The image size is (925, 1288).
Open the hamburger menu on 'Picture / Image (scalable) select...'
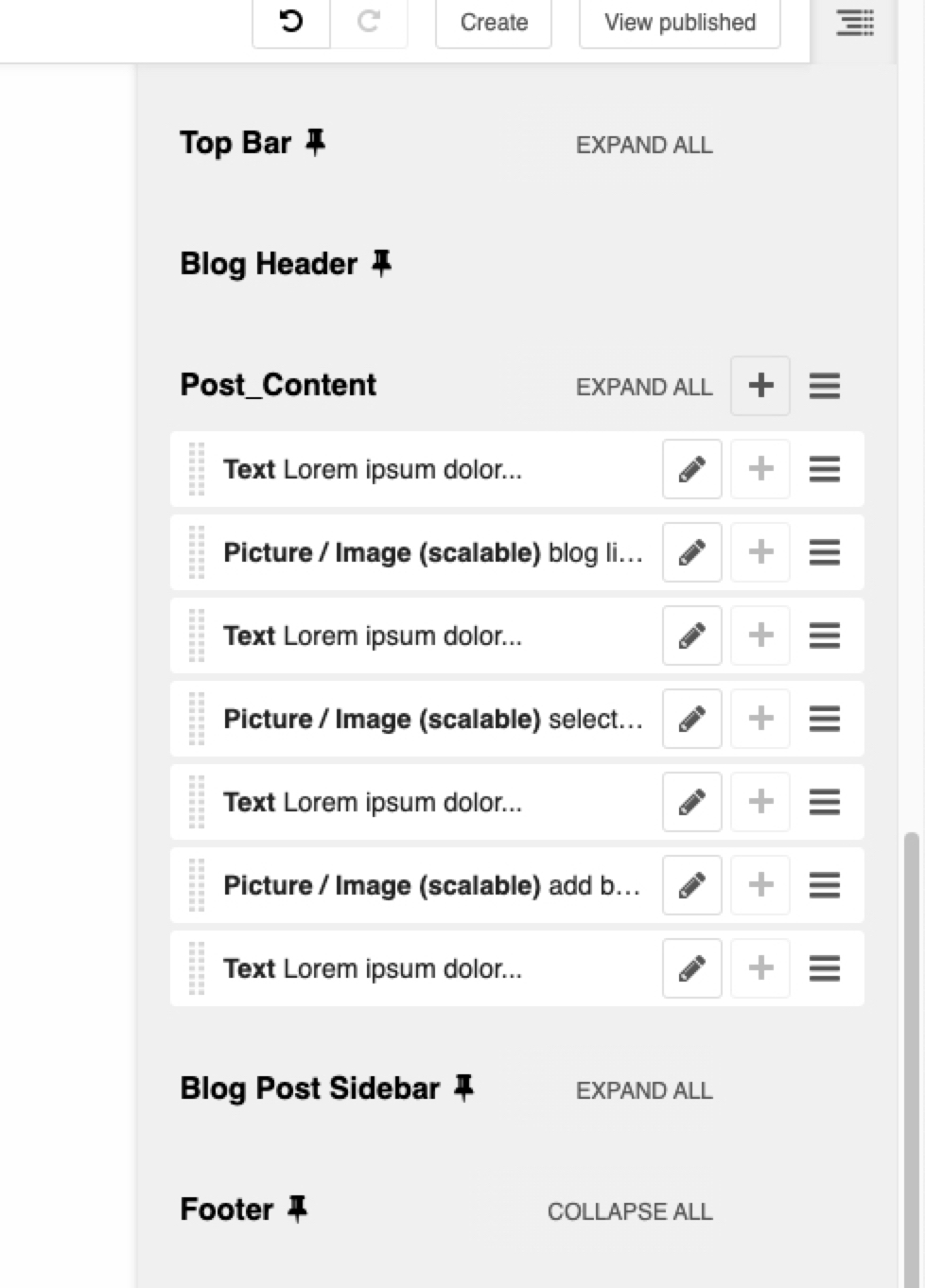(x=824, y=719)
